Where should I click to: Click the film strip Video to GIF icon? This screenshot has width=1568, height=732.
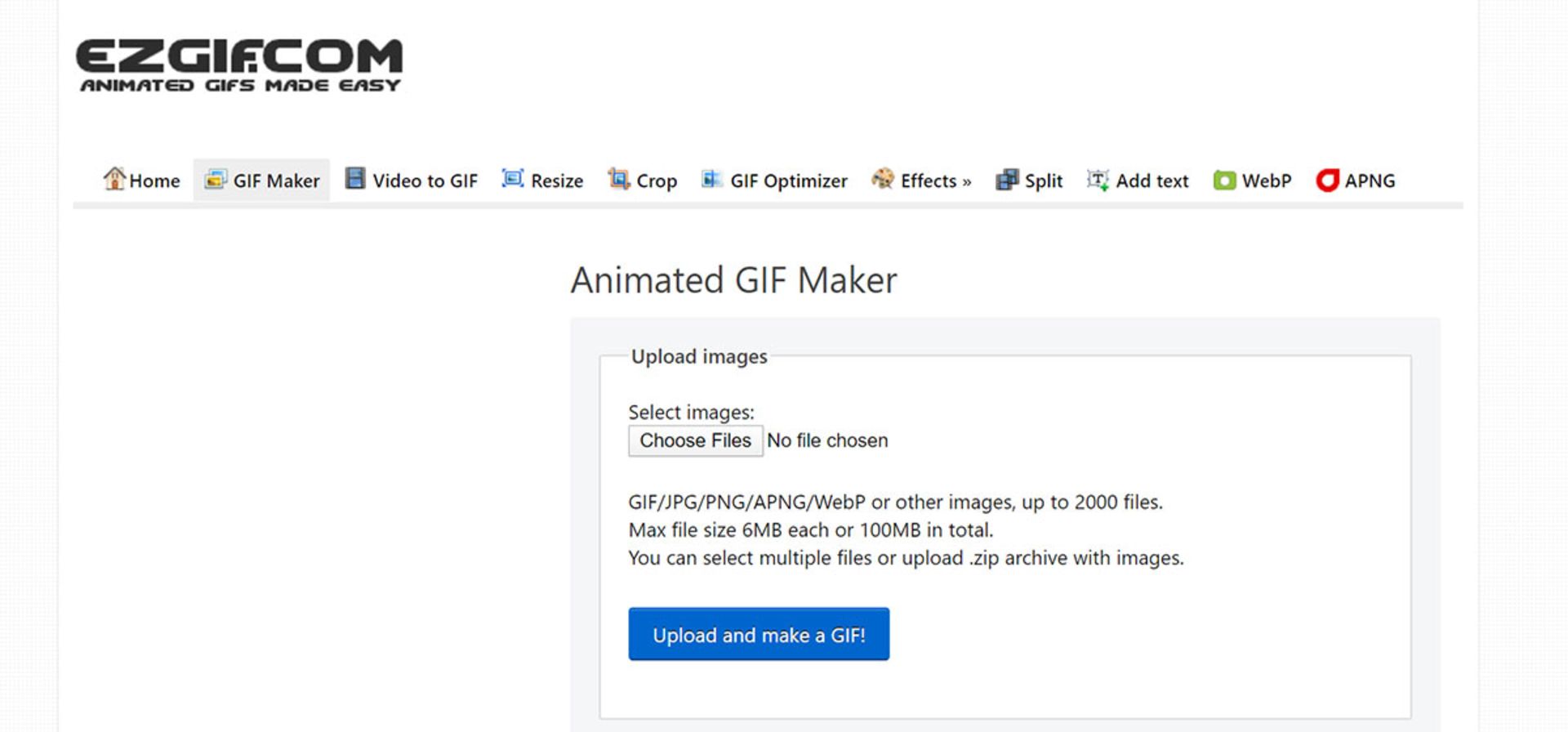tap(355, 179)
